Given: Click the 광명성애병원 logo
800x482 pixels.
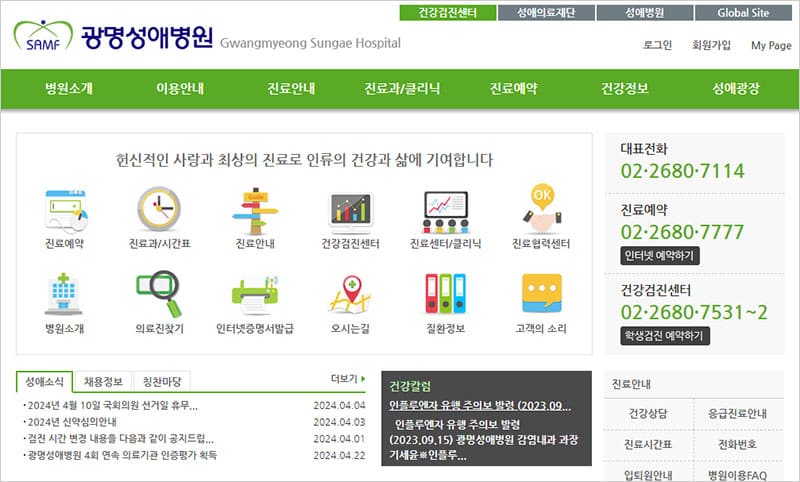Looking at the screenshot, I should [113, 39].
